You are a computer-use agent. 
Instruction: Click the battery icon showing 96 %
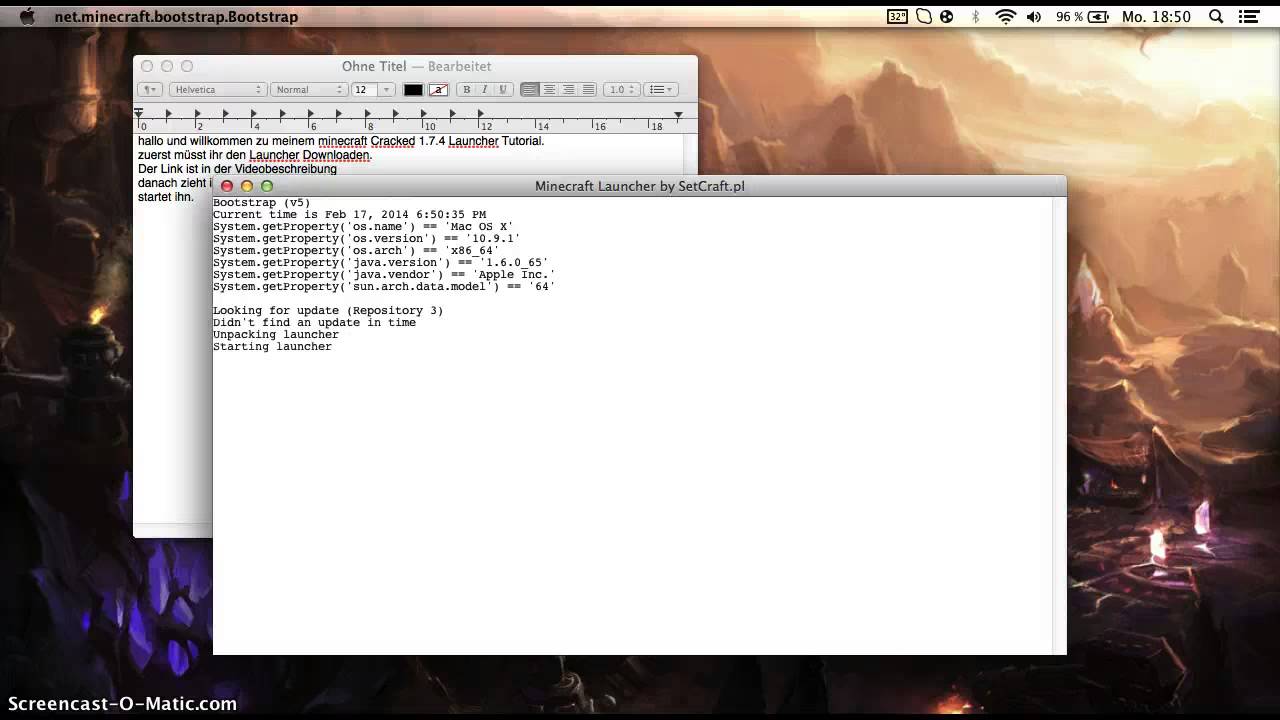[x=1098, y=17]
